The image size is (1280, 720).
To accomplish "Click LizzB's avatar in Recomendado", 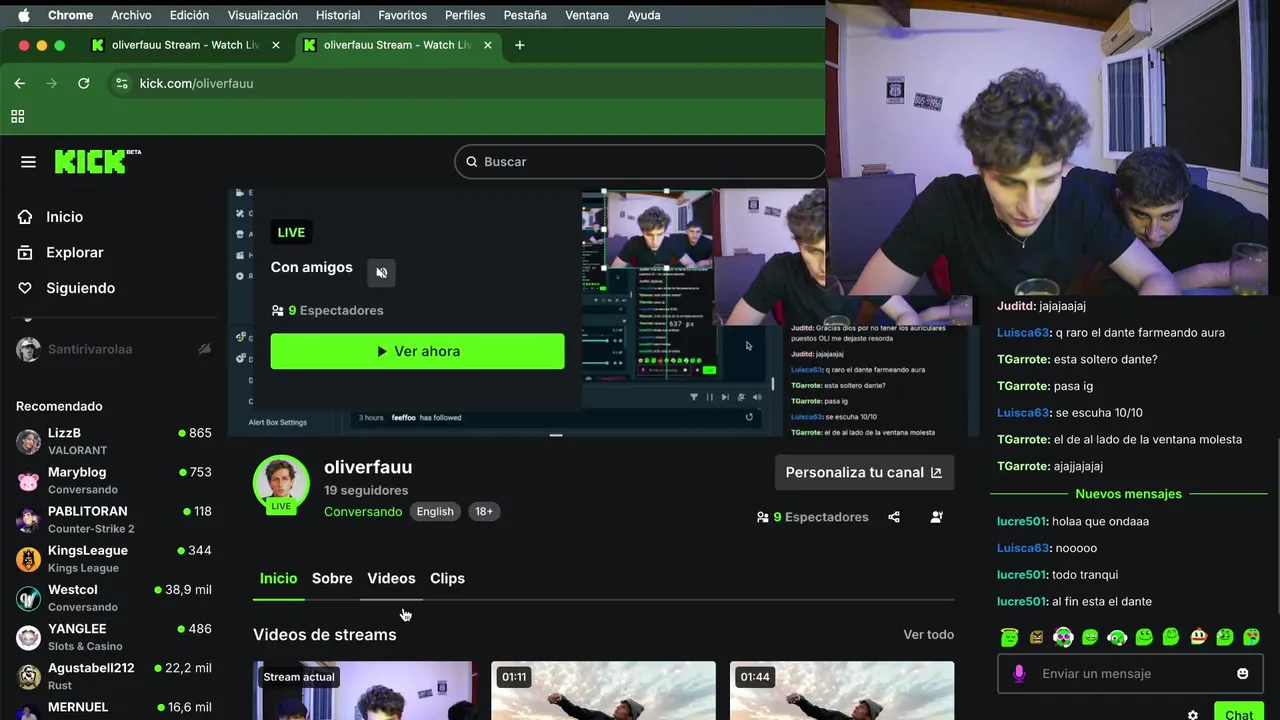I will click(x=29, y=441).
